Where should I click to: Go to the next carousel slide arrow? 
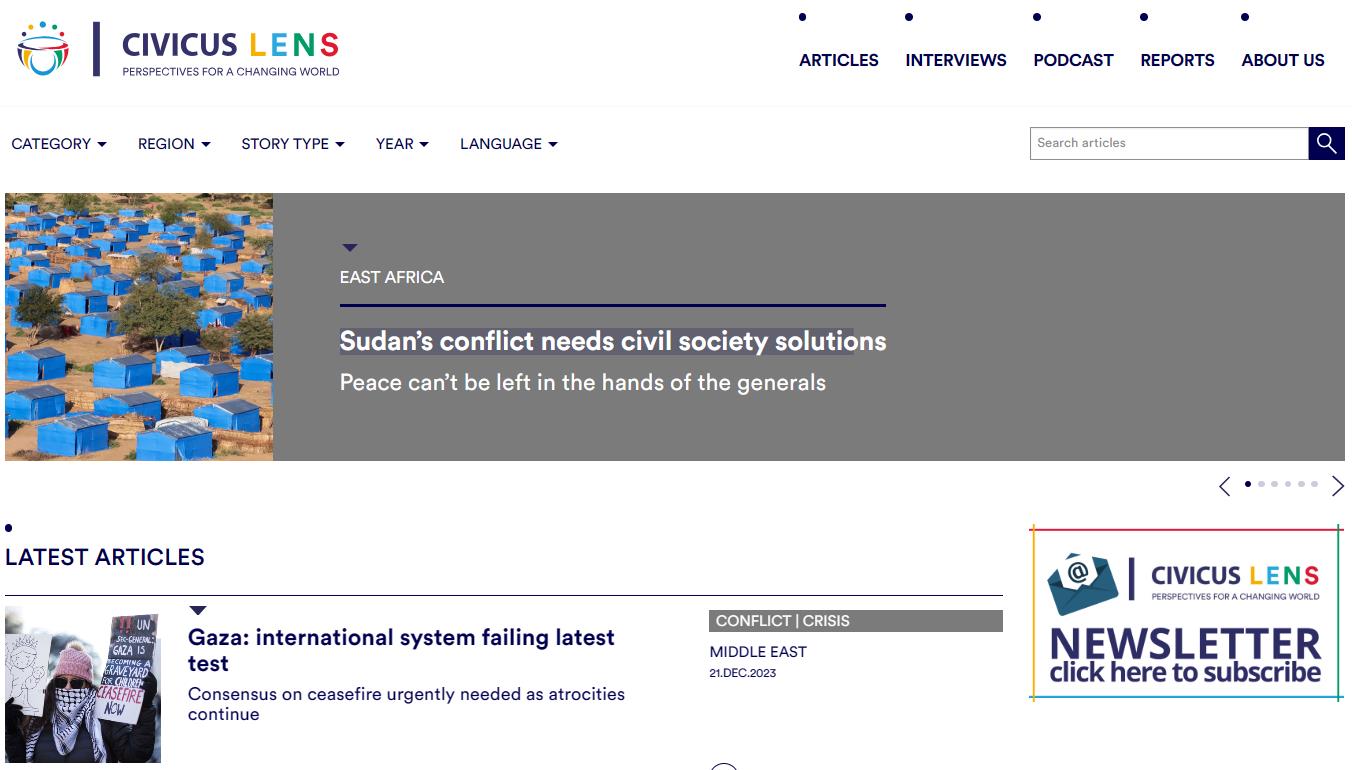[1338, 486]
